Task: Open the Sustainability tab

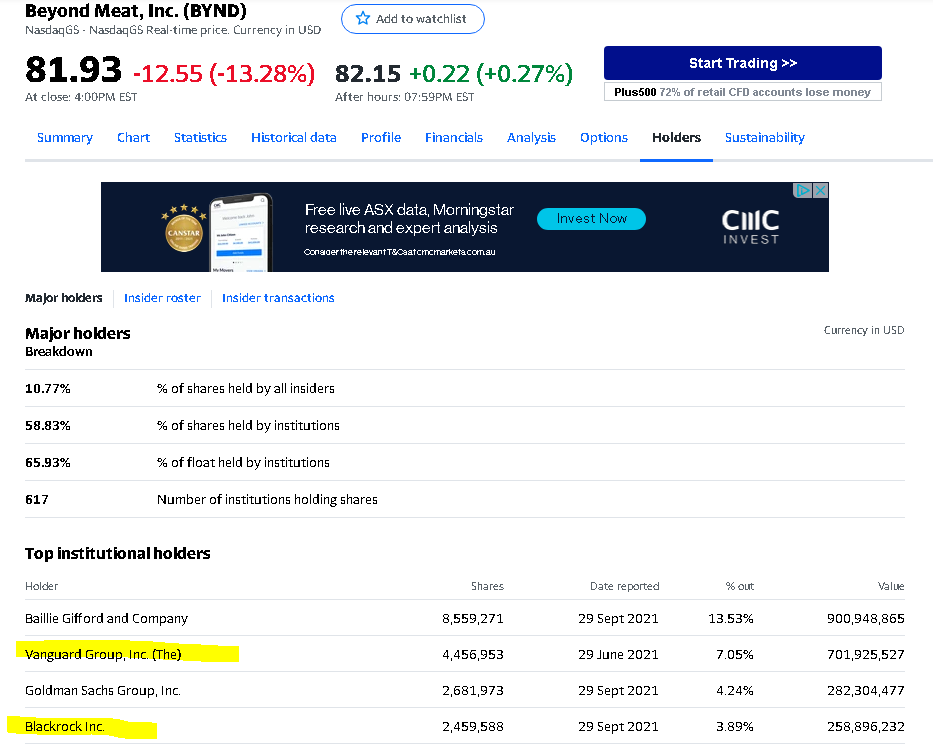Action: (765, 137)
